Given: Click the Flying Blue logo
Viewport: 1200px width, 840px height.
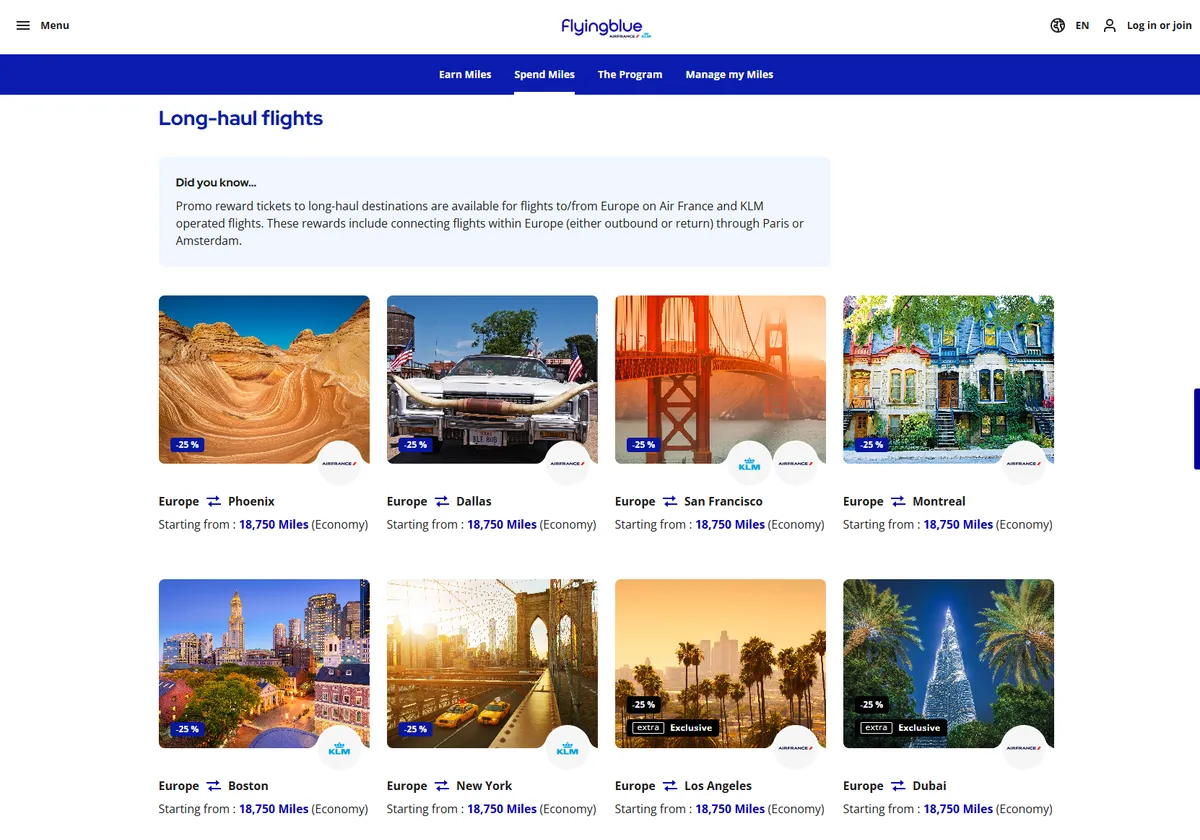Looking at the screenshot, I should click(x=604, y=25).
